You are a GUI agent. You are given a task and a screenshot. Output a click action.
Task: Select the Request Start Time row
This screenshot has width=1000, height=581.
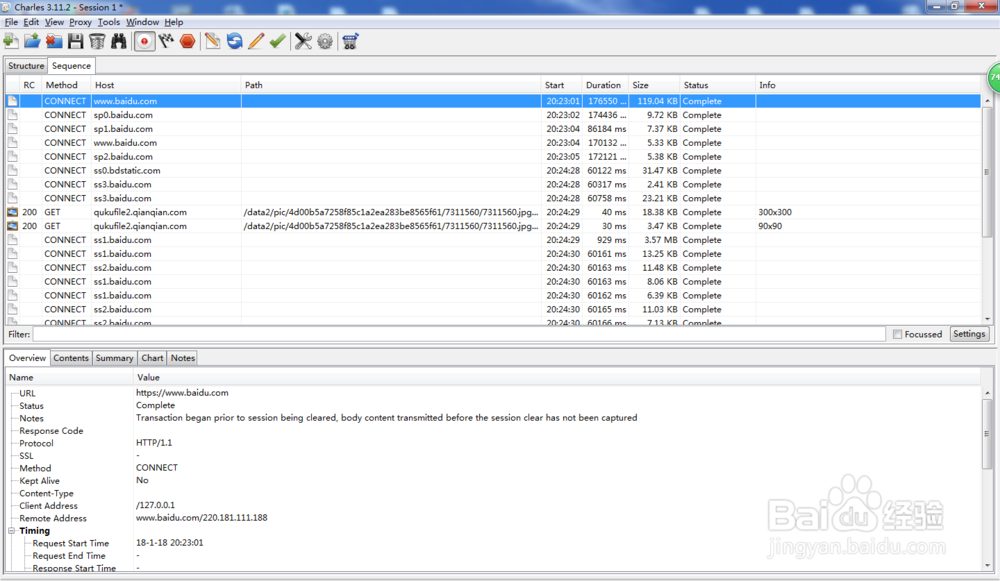point(493,543)
